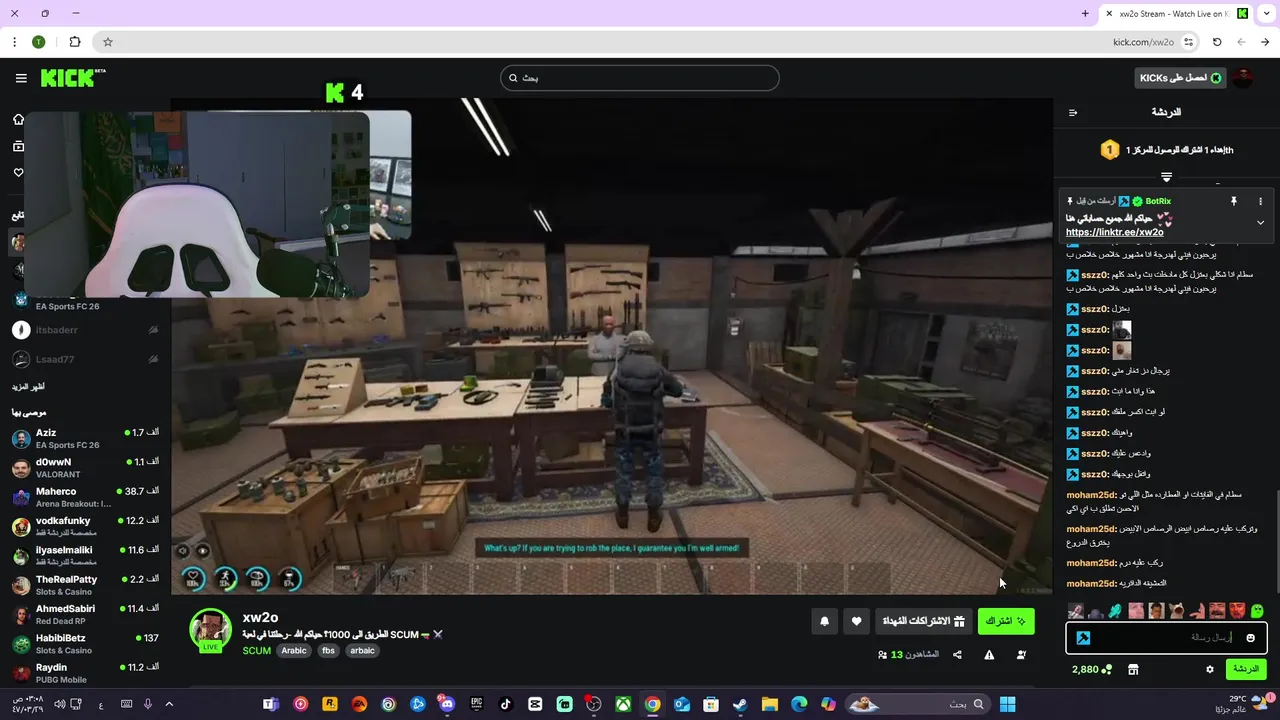The image size is (1280, 720).
Task: Open the SCUM category link
Action: click(x=257, y=650)
